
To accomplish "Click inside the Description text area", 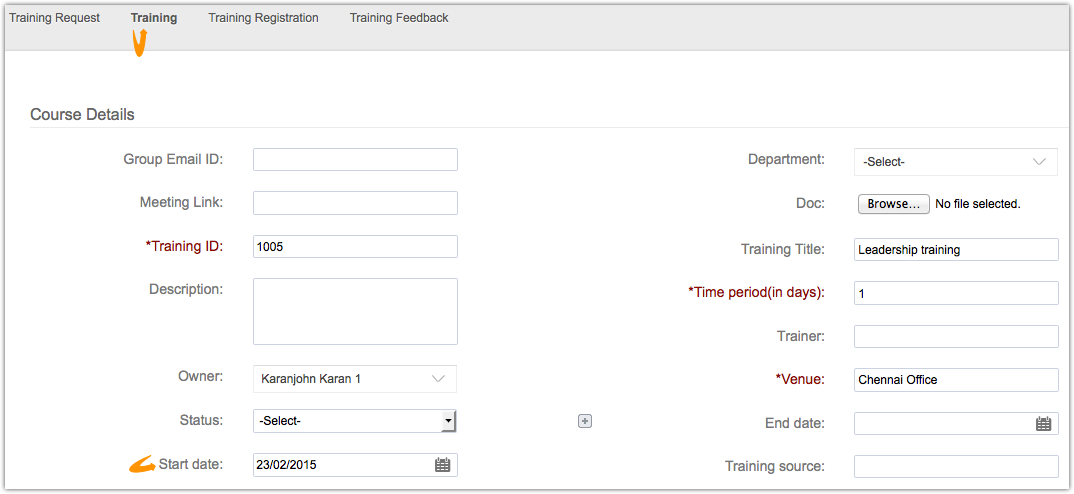I will click(x=355, y=311).
